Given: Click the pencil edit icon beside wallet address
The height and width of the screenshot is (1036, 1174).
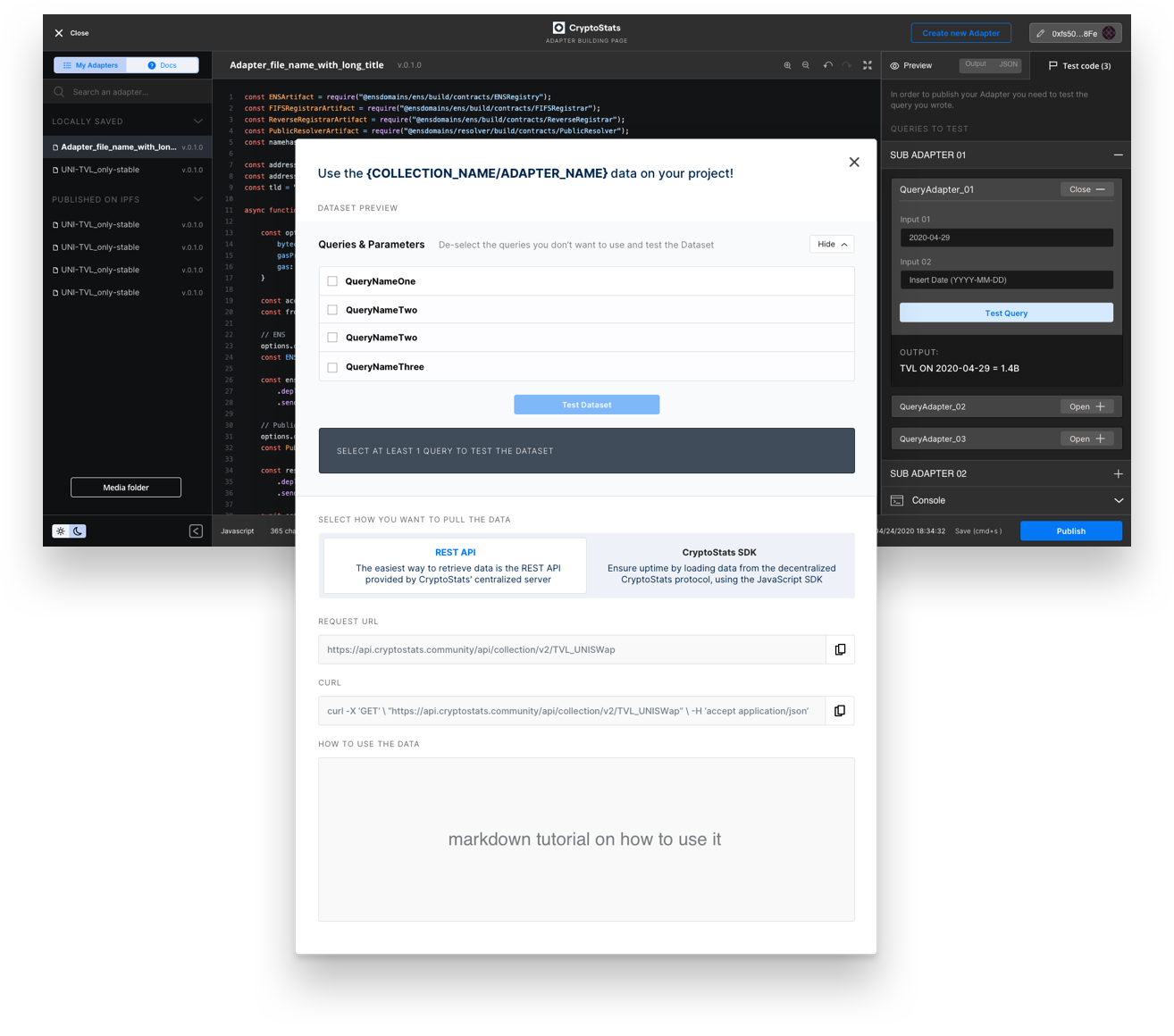Looking at the screenshot, I should tap(1041, 33).
